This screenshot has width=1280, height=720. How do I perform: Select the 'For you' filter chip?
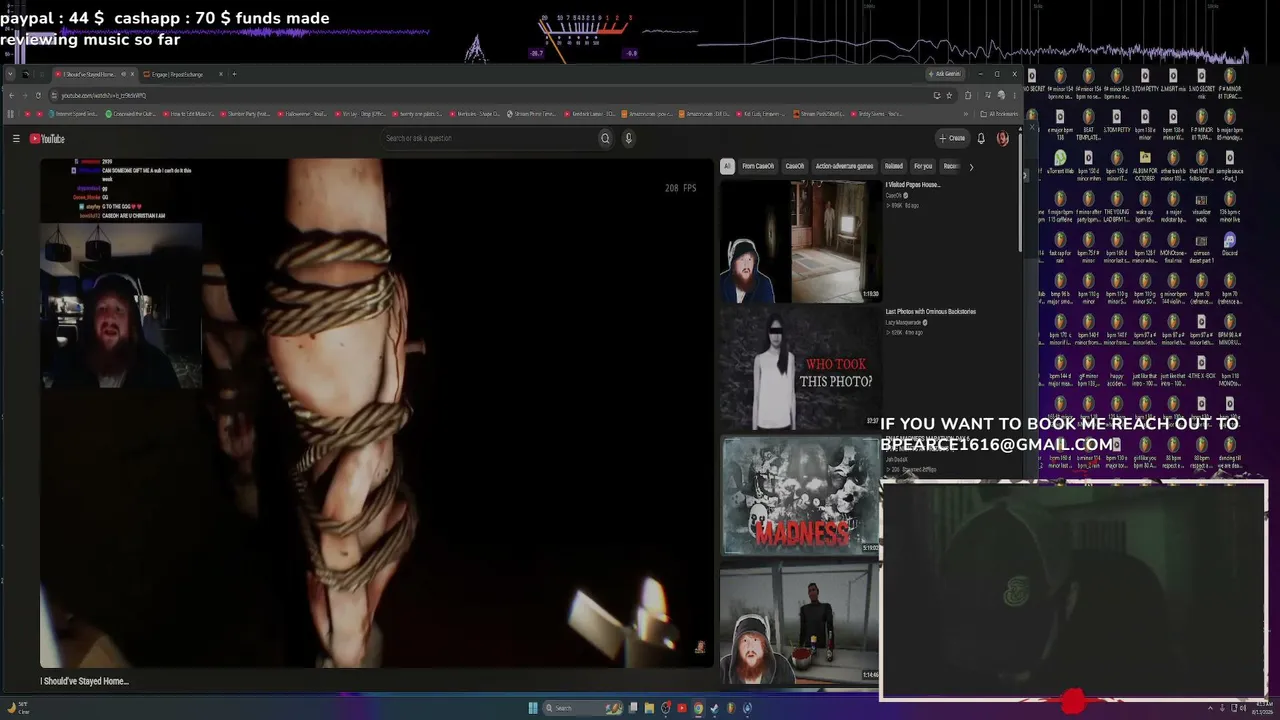point(923,166)
